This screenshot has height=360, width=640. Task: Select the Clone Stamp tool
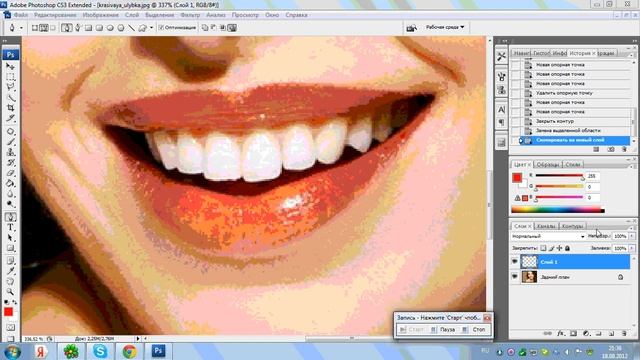click(10, 152)
